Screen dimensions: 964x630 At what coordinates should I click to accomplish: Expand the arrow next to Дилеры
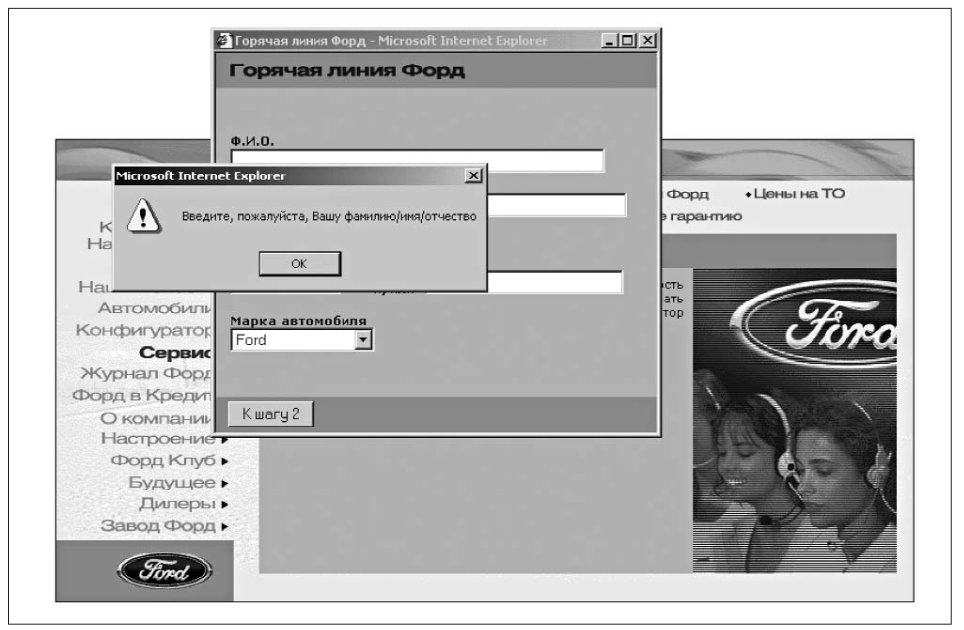click(x=224, y=505)
